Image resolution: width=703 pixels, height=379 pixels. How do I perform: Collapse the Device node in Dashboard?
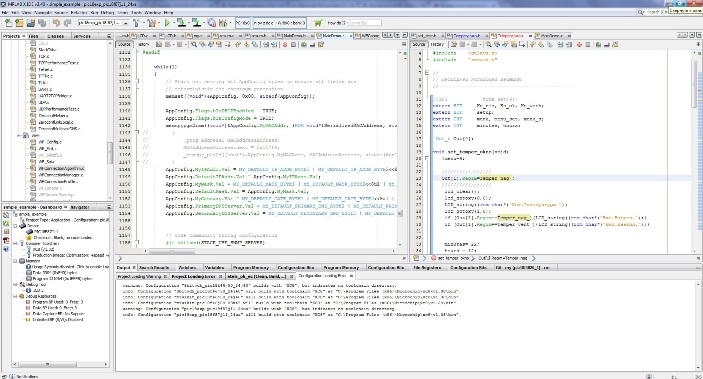tap(15, 226)
